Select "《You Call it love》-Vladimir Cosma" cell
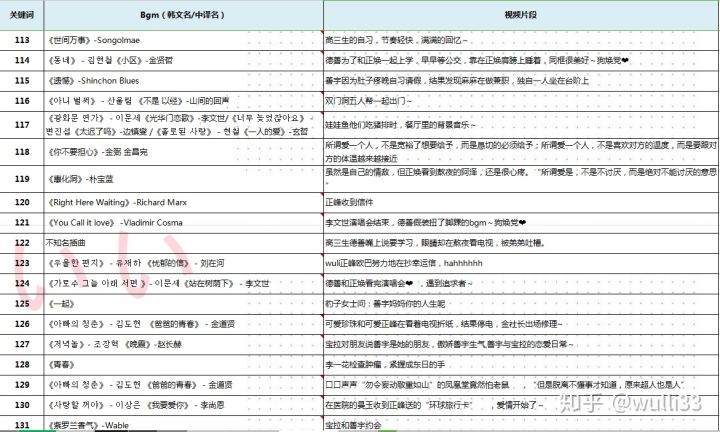 click(183, 223)
